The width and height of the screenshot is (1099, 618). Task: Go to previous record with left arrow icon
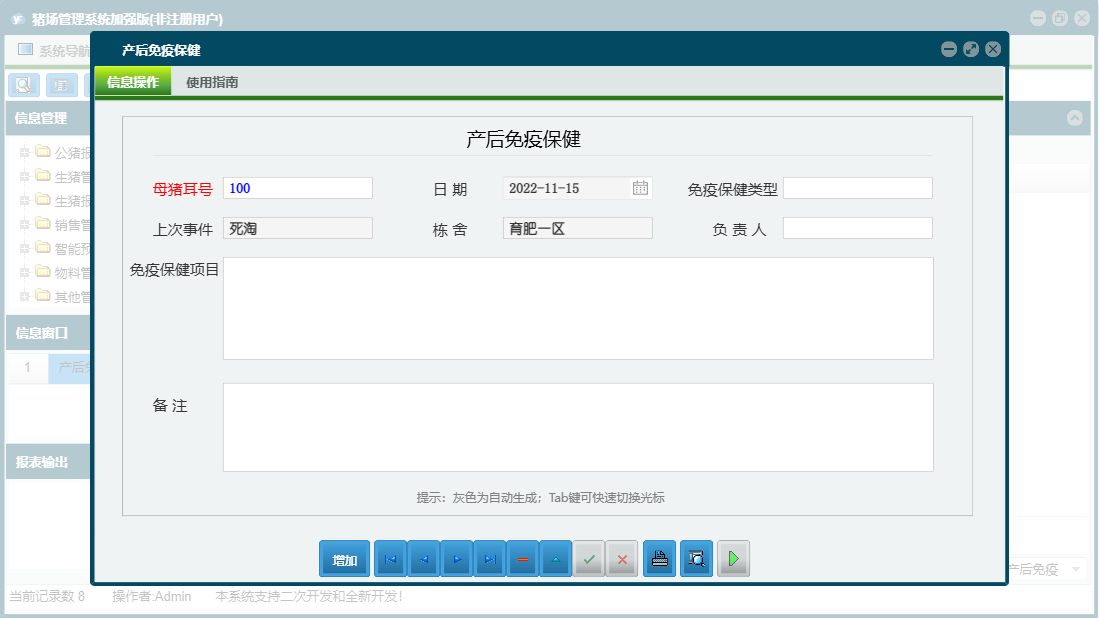coord(424,559)
